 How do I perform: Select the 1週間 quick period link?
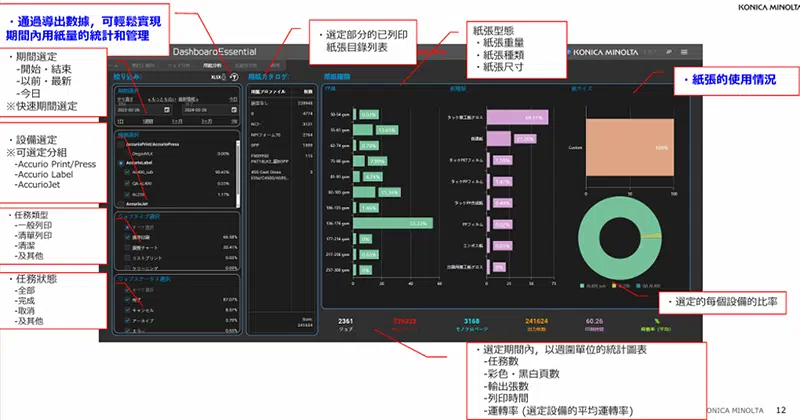(x=148, y=121)
